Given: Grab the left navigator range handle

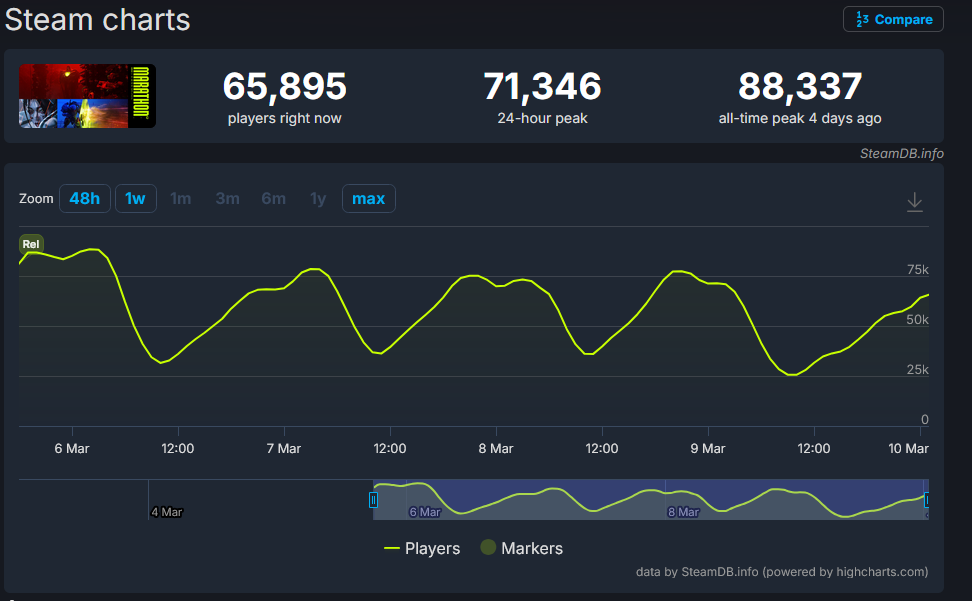Looking at the screenshot, I should tap(373, 499).
